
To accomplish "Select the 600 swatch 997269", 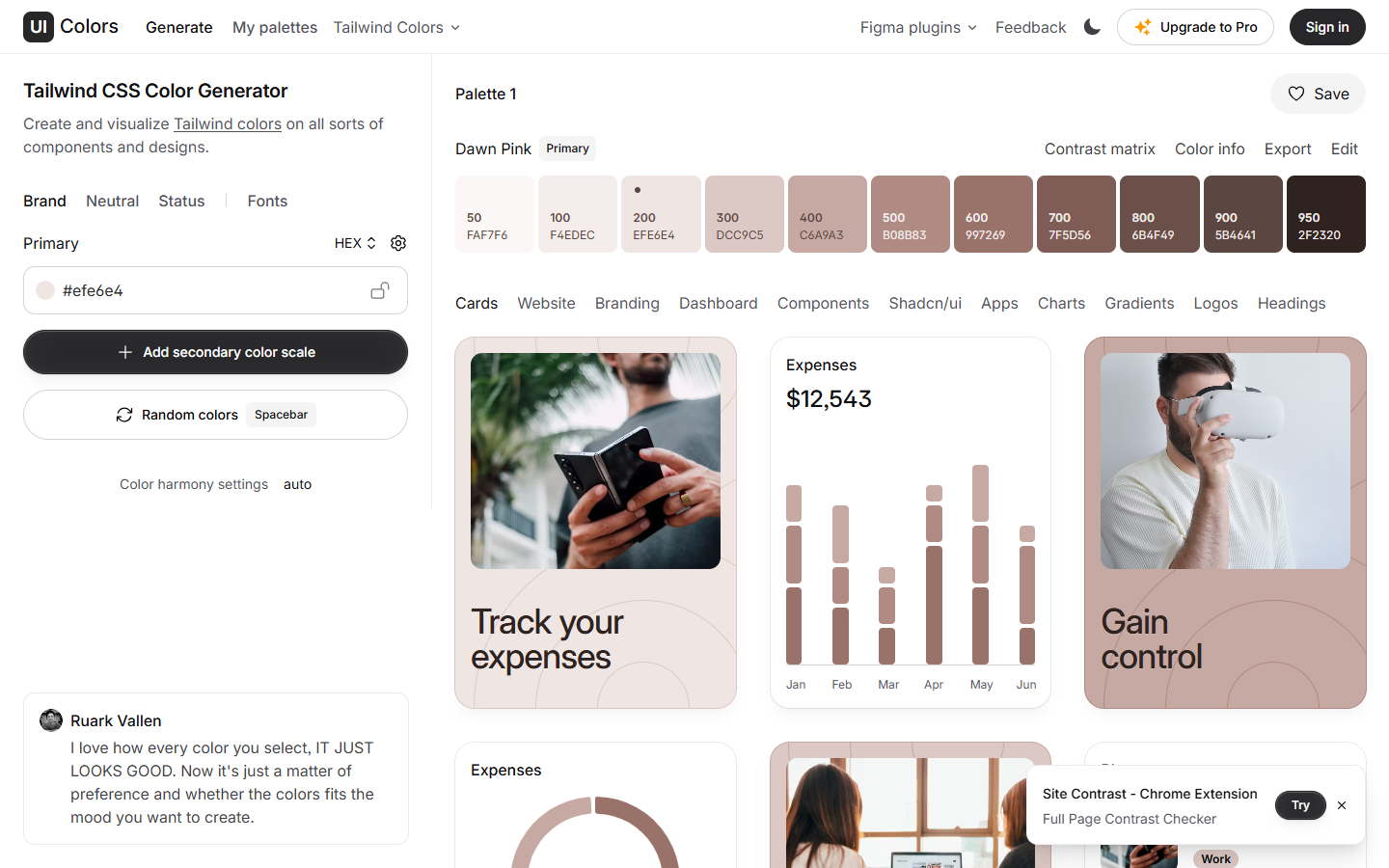I will coord(994,214).
